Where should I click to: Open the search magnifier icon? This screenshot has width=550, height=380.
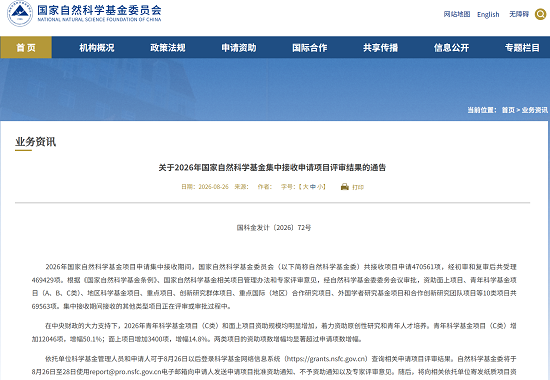[x=541, y=14]
